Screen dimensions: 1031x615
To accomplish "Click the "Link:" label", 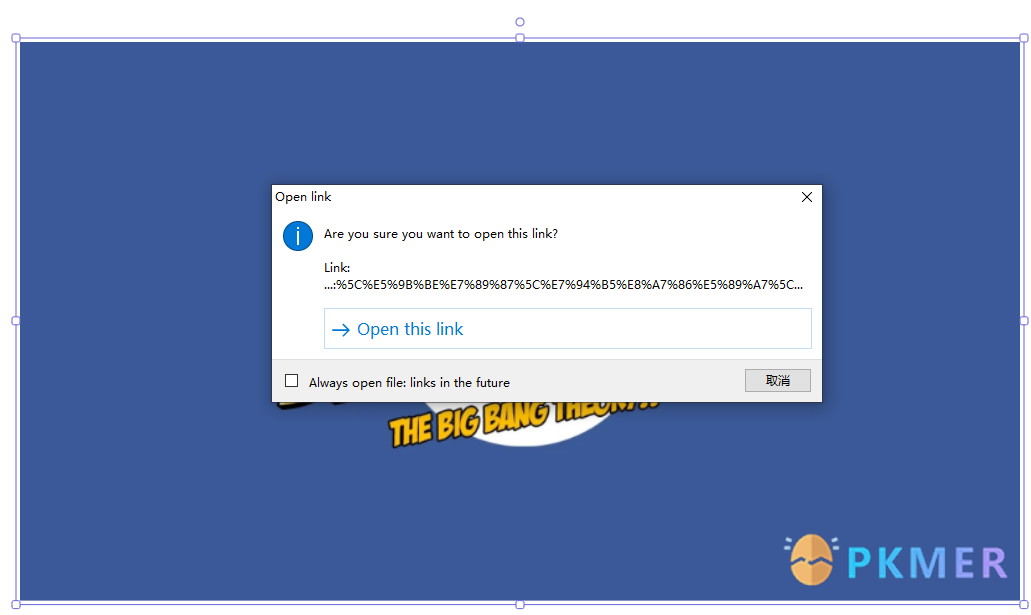I will click(337, 268).
